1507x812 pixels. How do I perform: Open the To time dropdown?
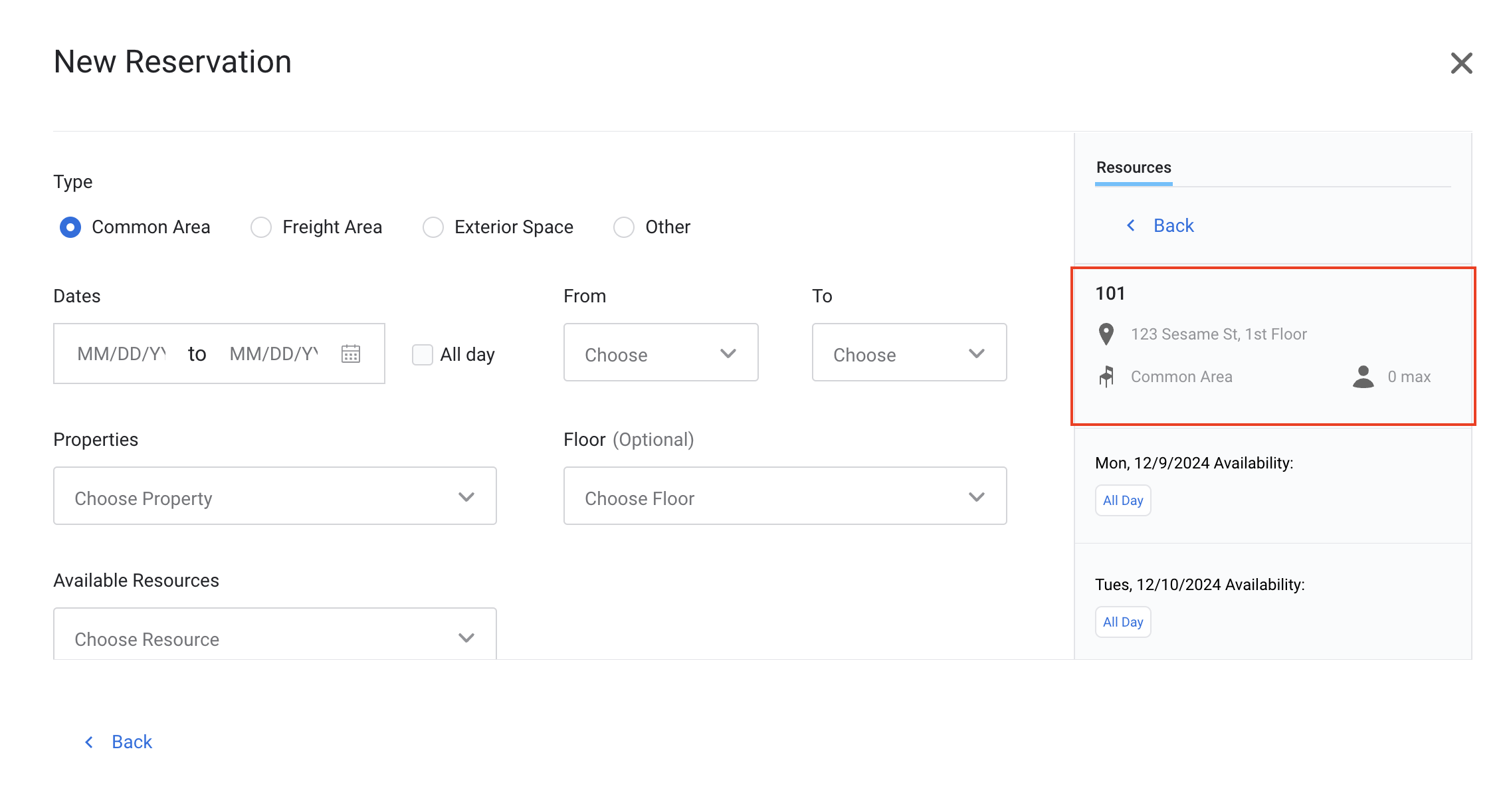909,353
